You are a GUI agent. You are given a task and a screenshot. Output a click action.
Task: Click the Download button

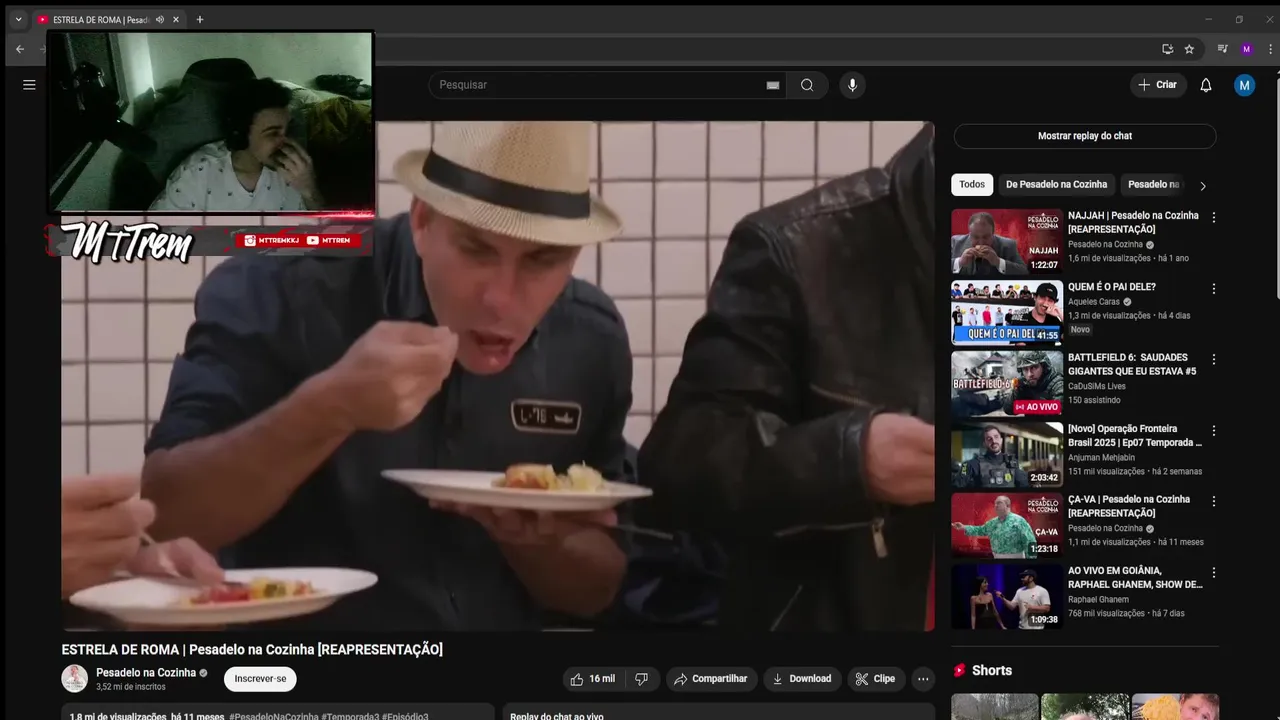point(802,679)
